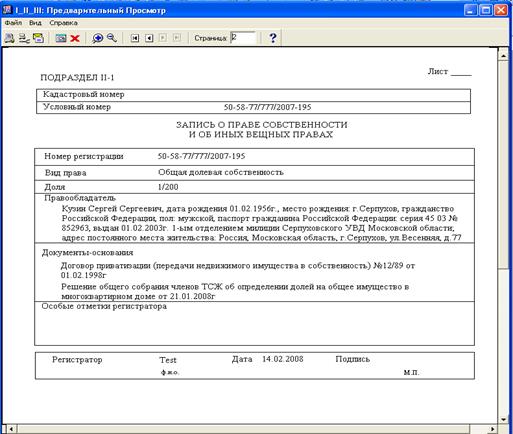Click the м.п. stamp mark label
Image resolution: width=513 pixels, height=434 pixels.
click(412, 372)
